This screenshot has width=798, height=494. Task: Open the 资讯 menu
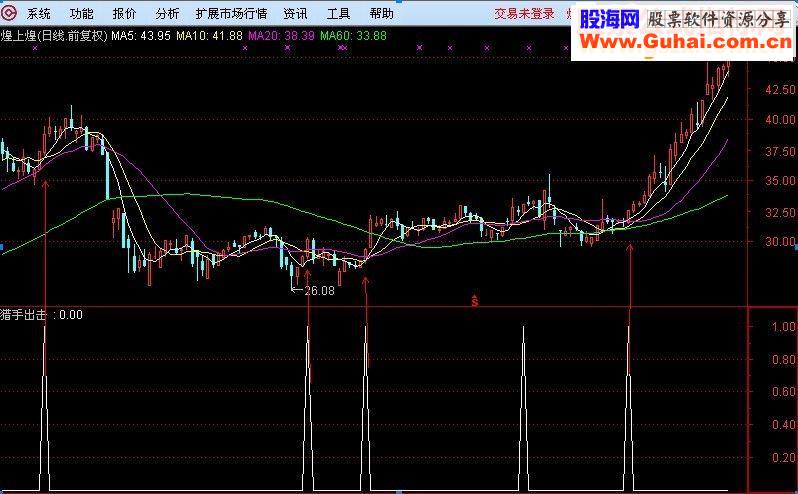click(295, 14)
